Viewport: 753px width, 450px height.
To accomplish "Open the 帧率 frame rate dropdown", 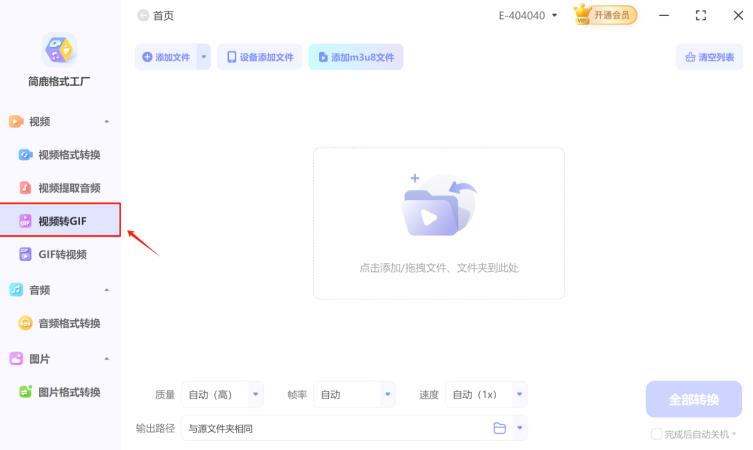I will point(354,394).
